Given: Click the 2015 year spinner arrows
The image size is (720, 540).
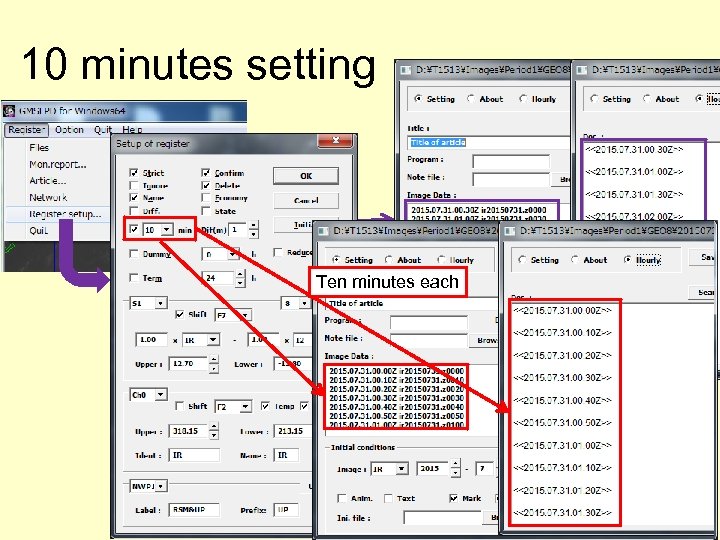Looking at the screenshot, I should pos(455,468).
